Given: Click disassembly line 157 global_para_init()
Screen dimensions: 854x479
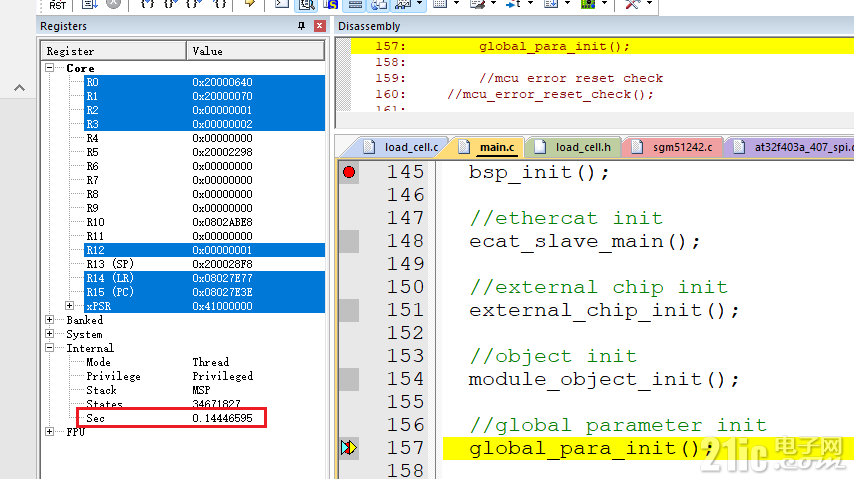Looking at the screenshot, I should (x=554, y=46).
